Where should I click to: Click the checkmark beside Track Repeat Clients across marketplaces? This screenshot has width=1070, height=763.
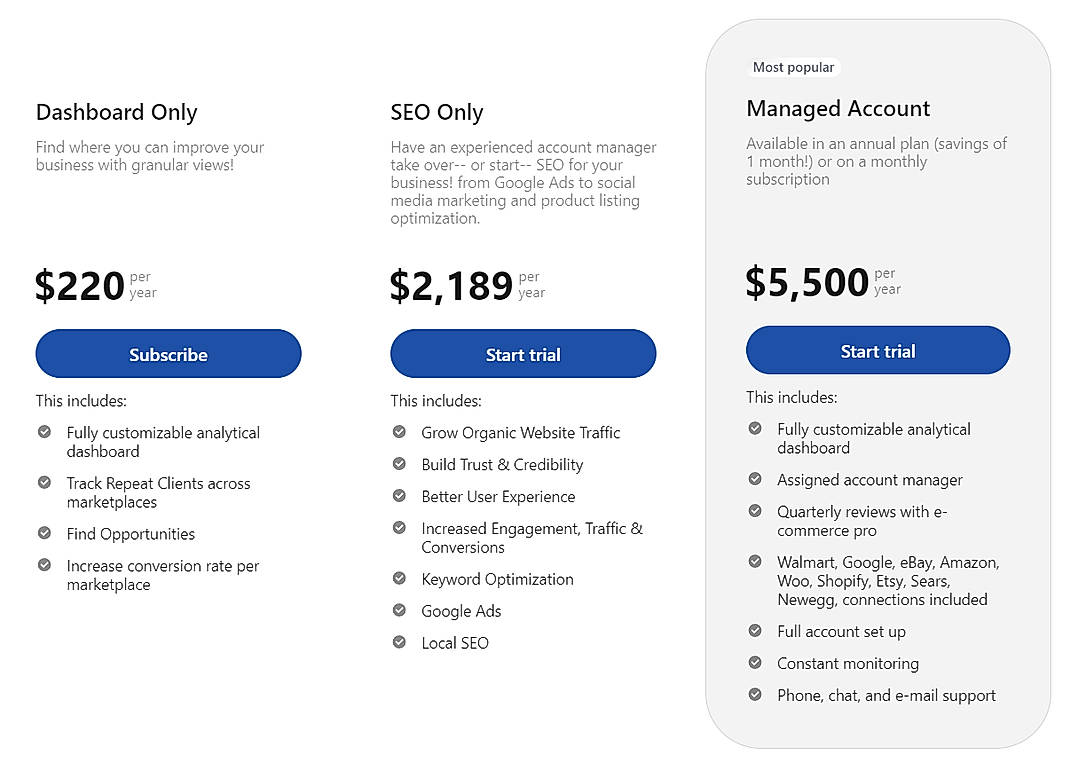44,483
